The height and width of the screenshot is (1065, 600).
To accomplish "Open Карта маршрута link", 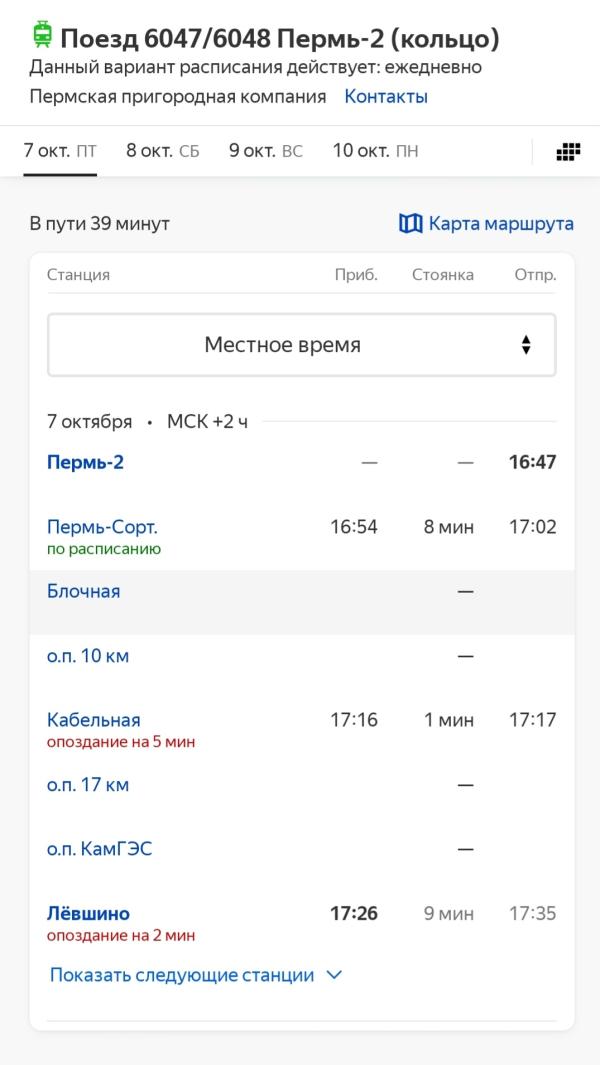I will coord(500,223).
